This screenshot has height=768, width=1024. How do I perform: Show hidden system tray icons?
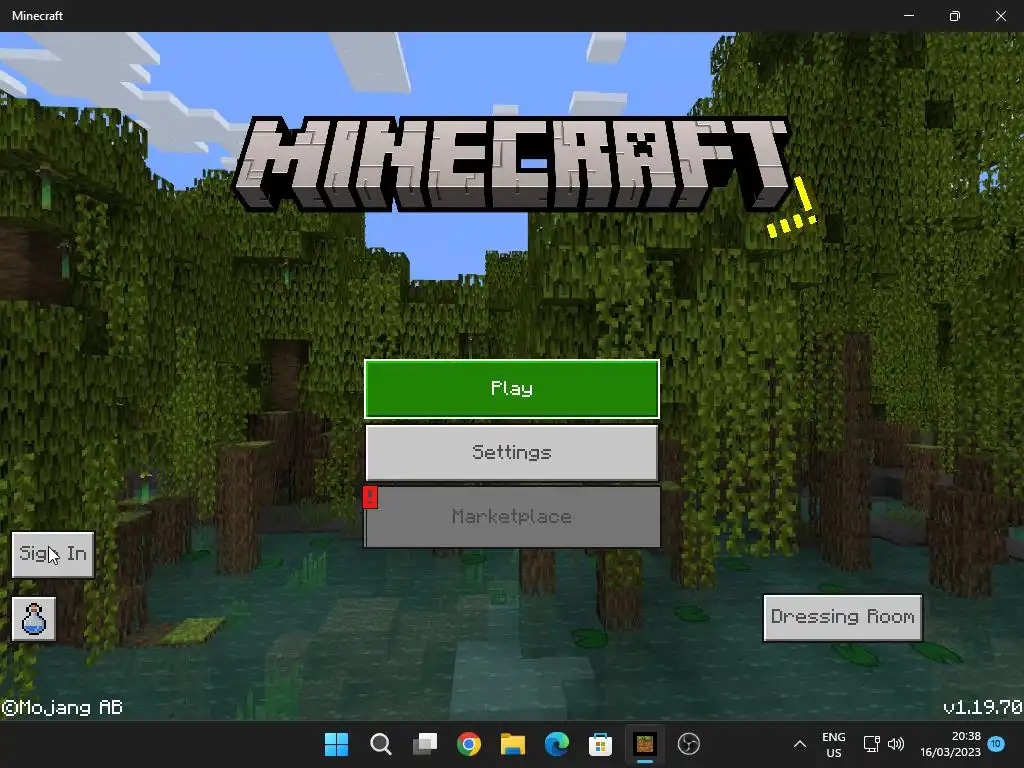[x=799, y=744]
